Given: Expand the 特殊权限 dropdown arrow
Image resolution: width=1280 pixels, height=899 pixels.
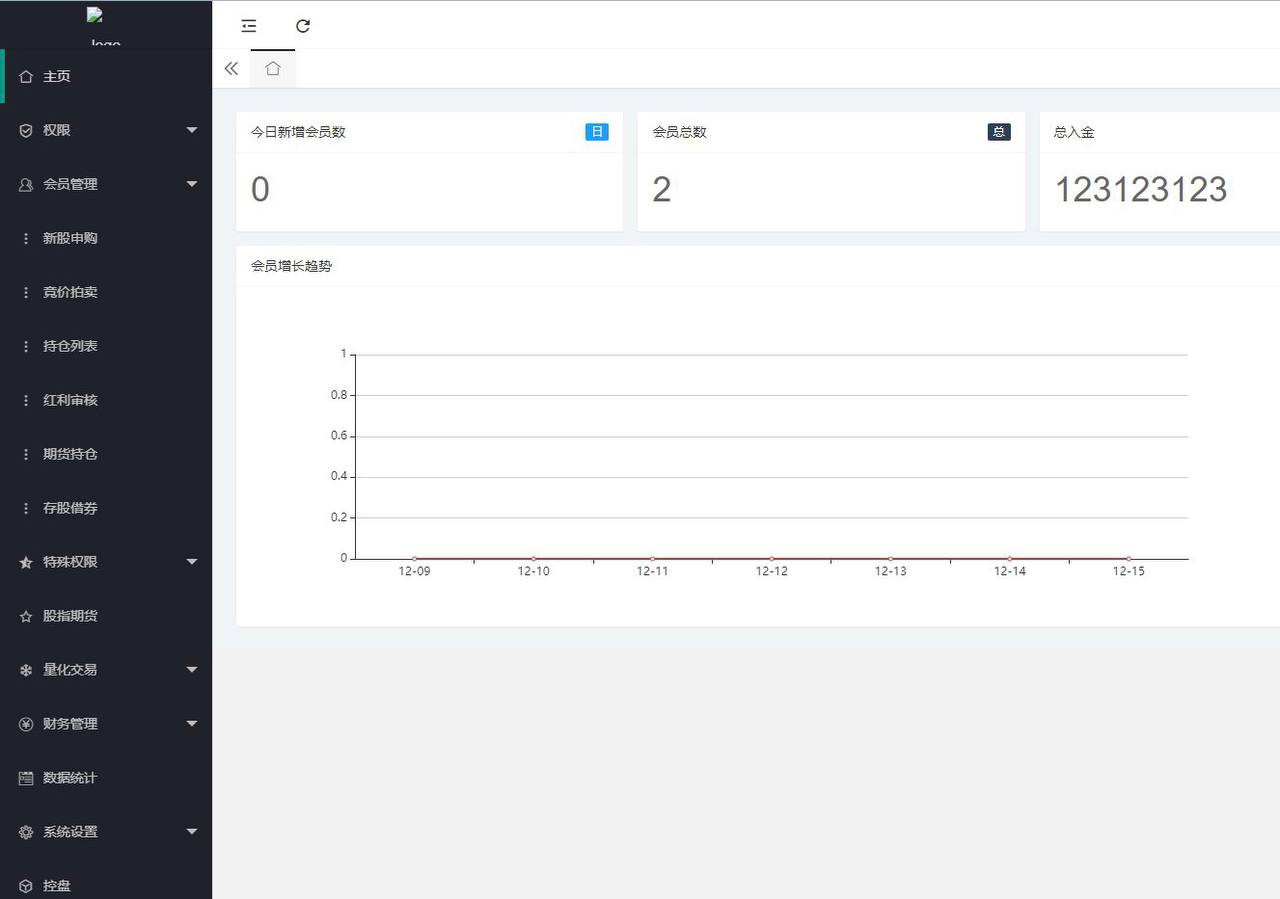Looking at the screenshot, I should 192,562.
